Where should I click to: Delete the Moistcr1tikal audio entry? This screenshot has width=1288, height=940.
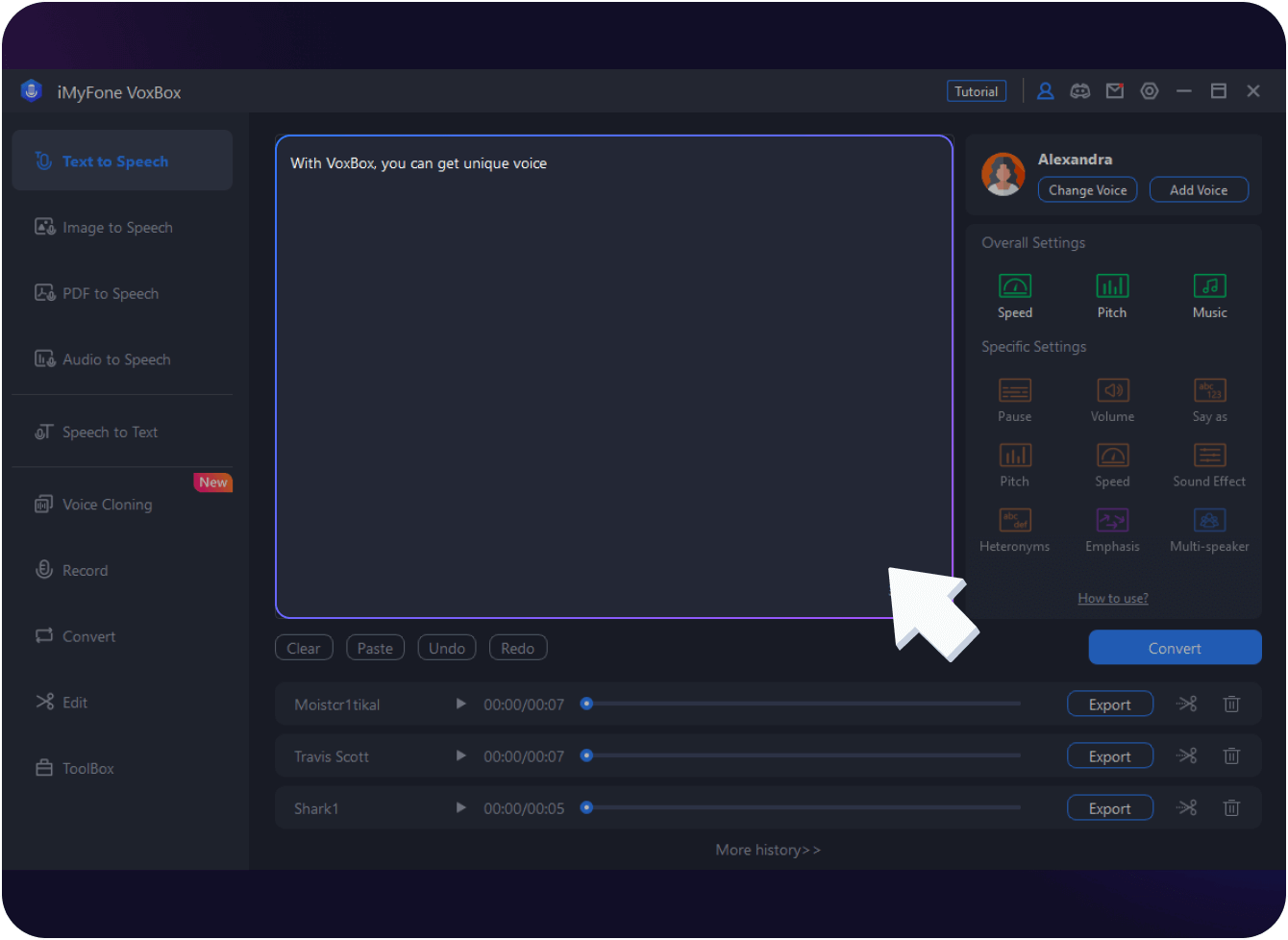pyautogui.click(x=1231, y=705)
